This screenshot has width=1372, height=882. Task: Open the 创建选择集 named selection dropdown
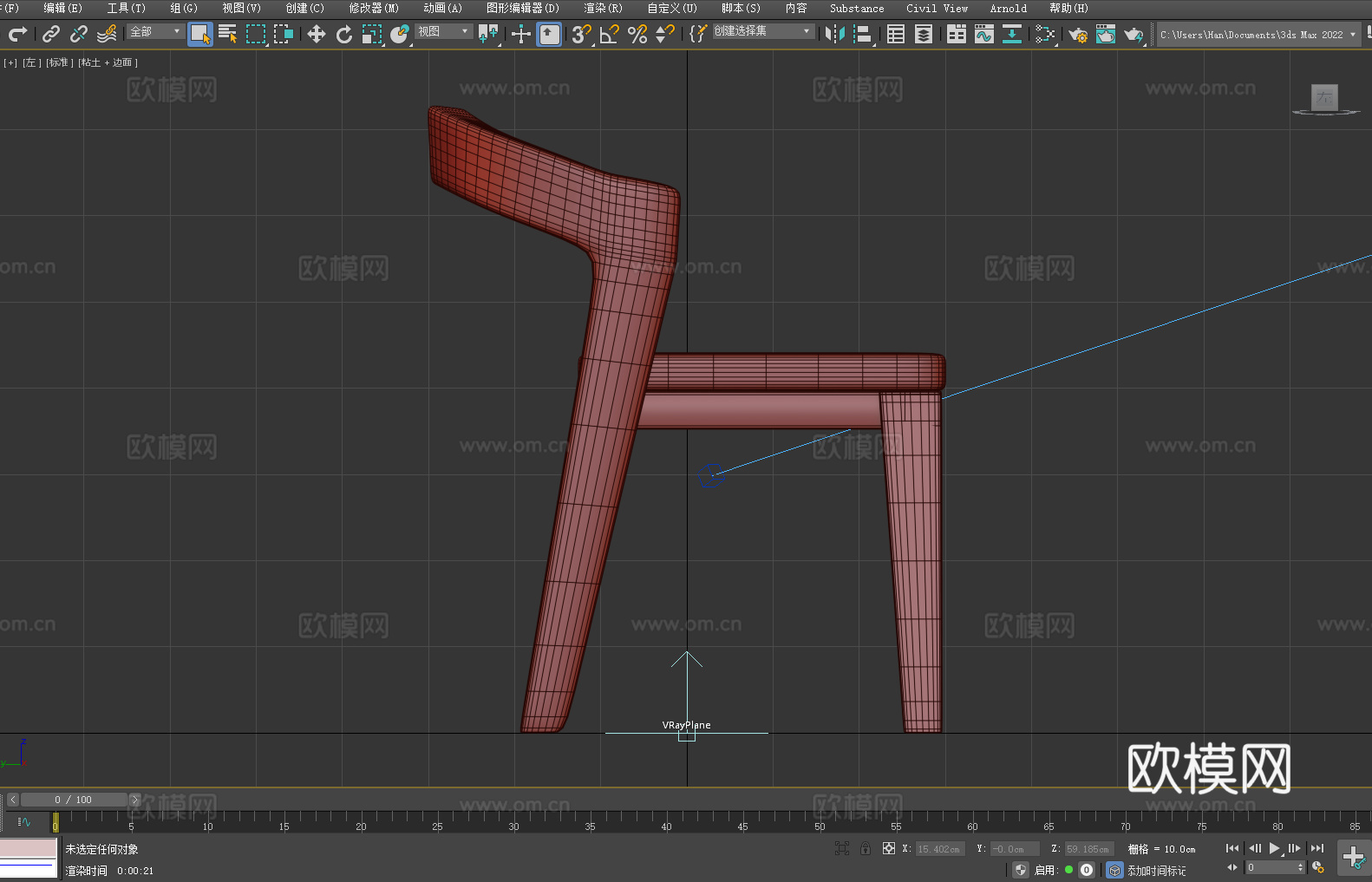coord(763,31)
